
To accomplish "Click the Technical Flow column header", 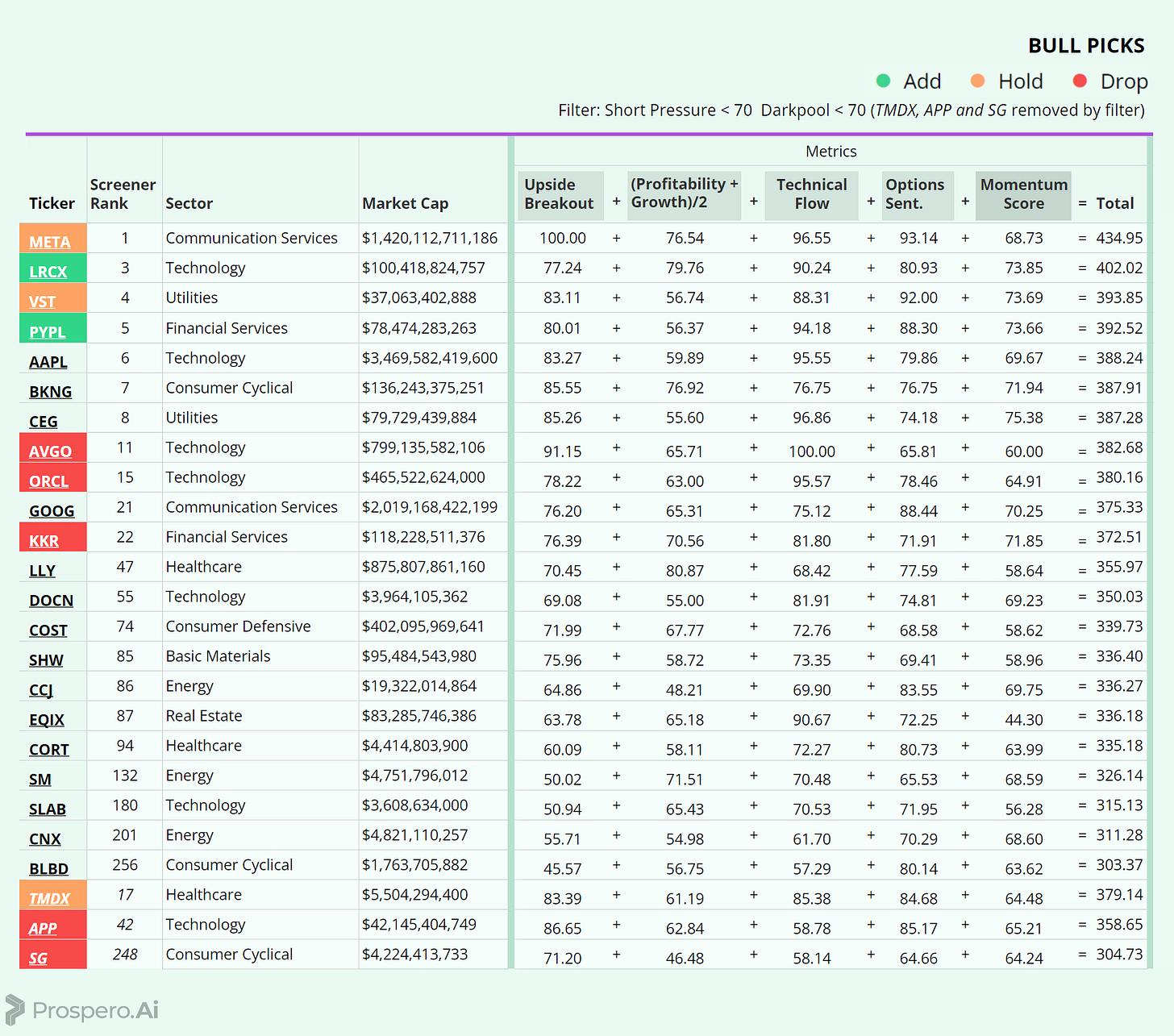I will [x=811, y=194].
